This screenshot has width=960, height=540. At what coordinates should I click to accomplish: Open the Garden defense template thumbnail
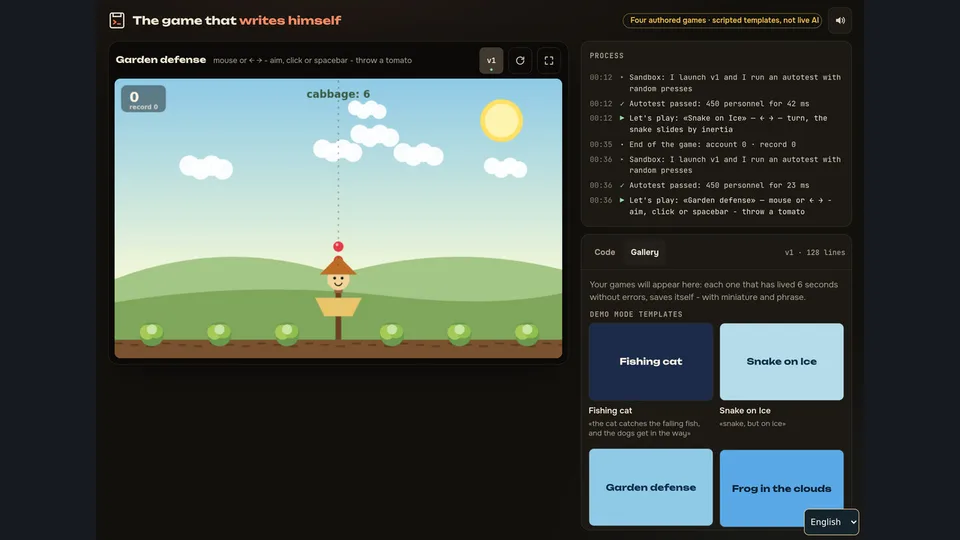[651, 487]
